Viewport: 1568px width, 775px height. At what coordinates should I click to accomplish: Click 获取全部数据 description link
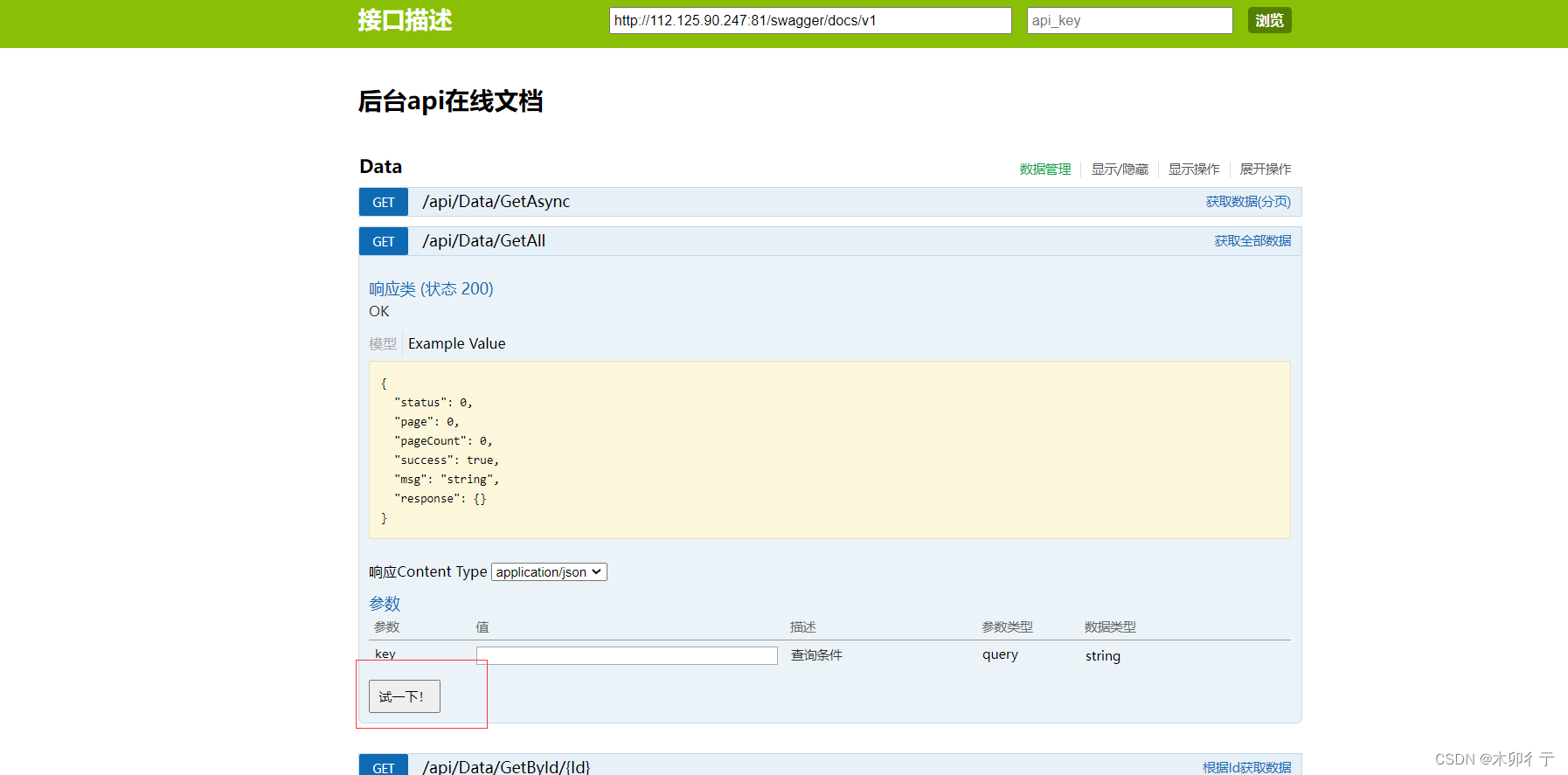click(x=1252, y=241)
